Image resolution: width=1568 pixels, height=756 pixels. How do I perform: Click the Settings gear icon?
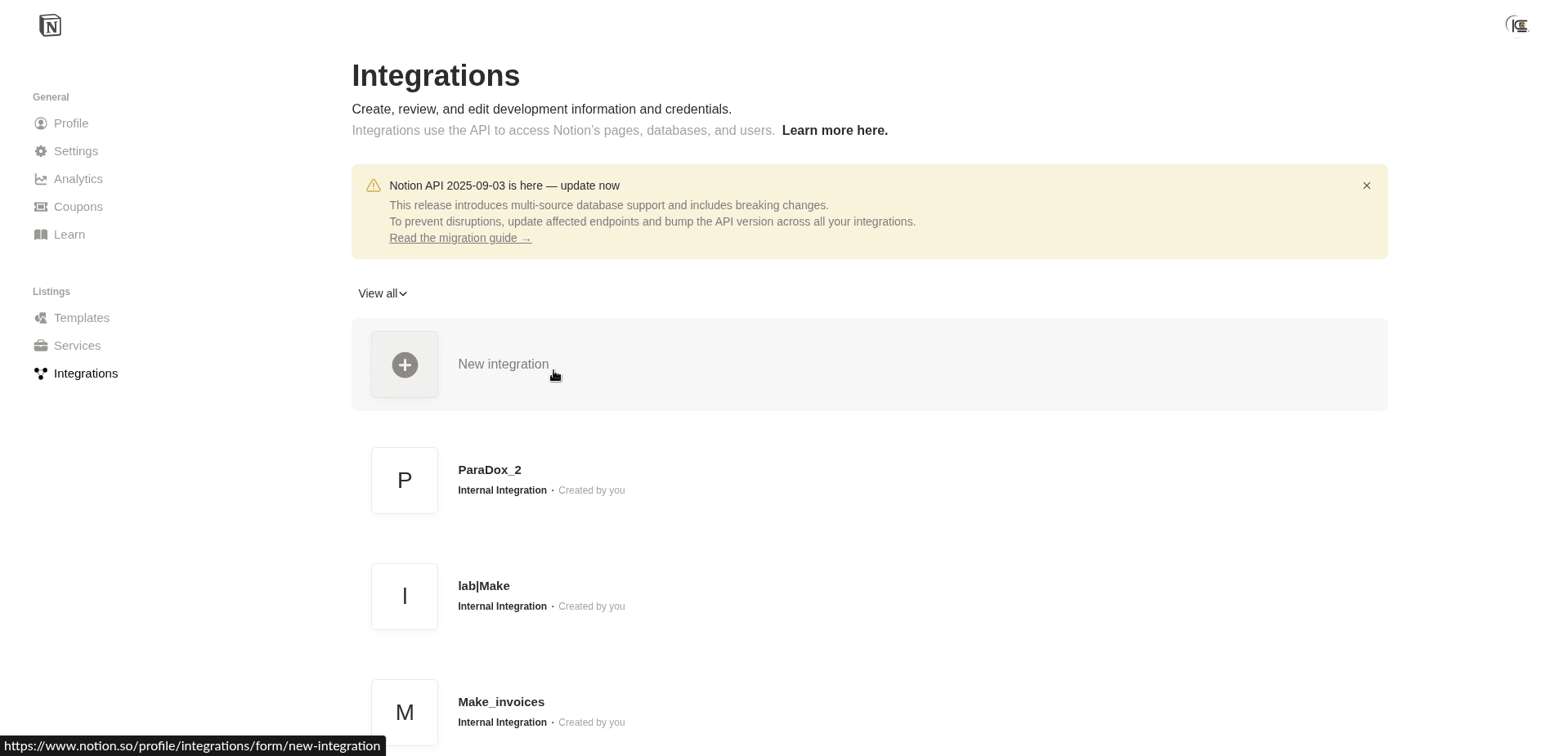click(x=41, y=151)
